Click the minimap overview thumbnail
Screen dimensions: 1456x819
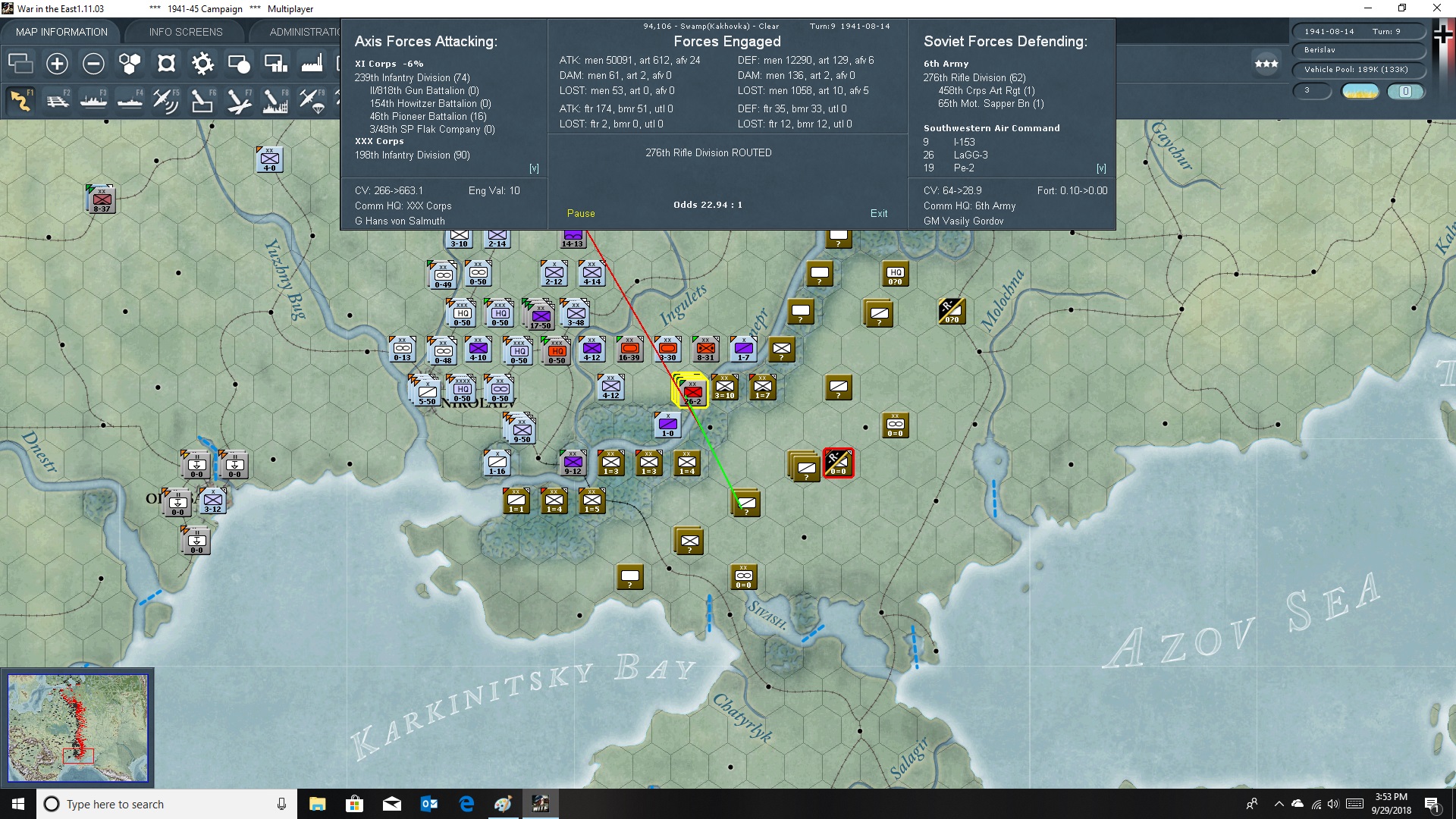(x=77, y=728)
